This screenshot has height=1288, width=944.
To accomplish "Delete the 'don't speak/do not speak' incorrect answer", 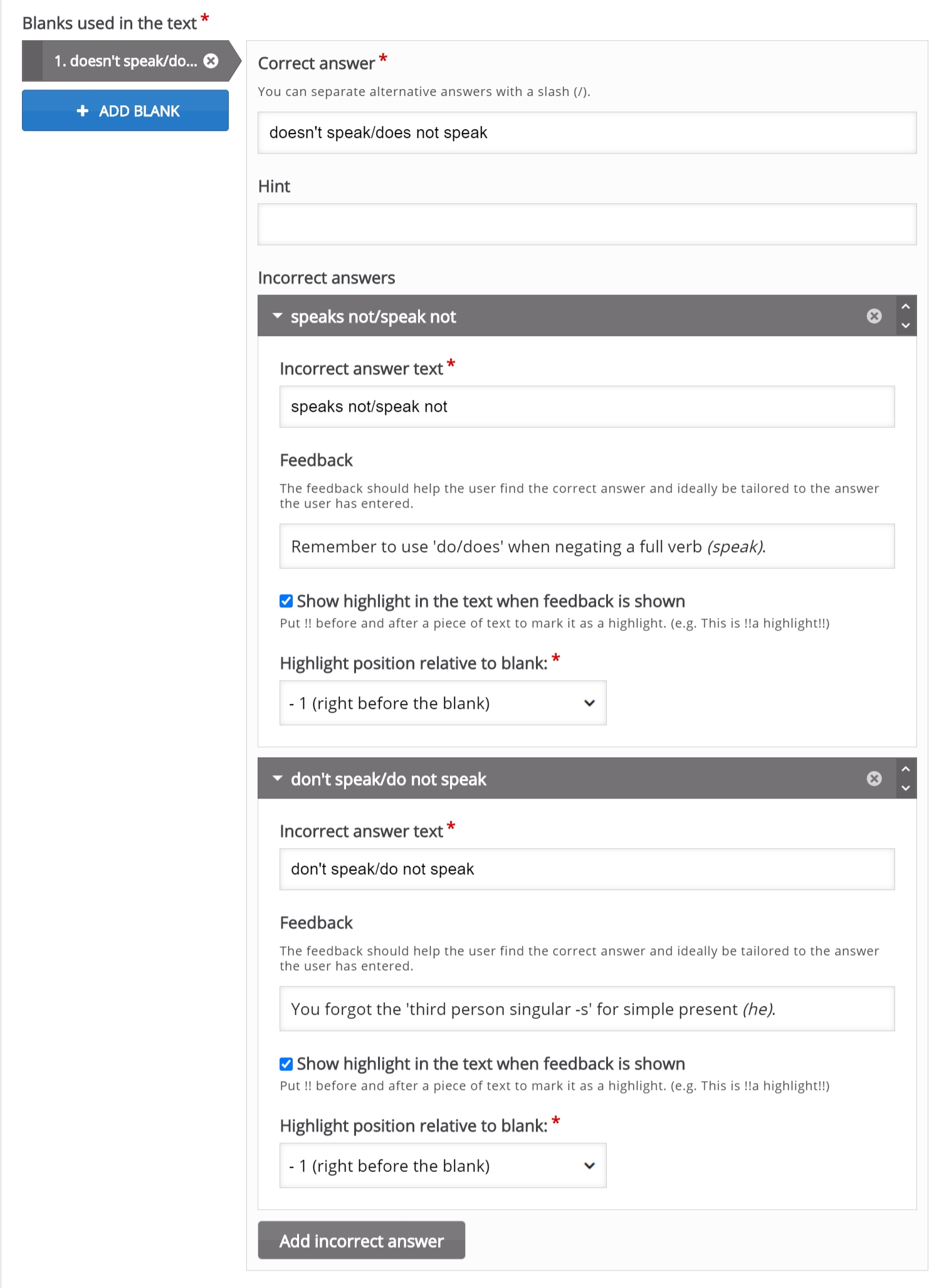I will (x=874, y=778).
